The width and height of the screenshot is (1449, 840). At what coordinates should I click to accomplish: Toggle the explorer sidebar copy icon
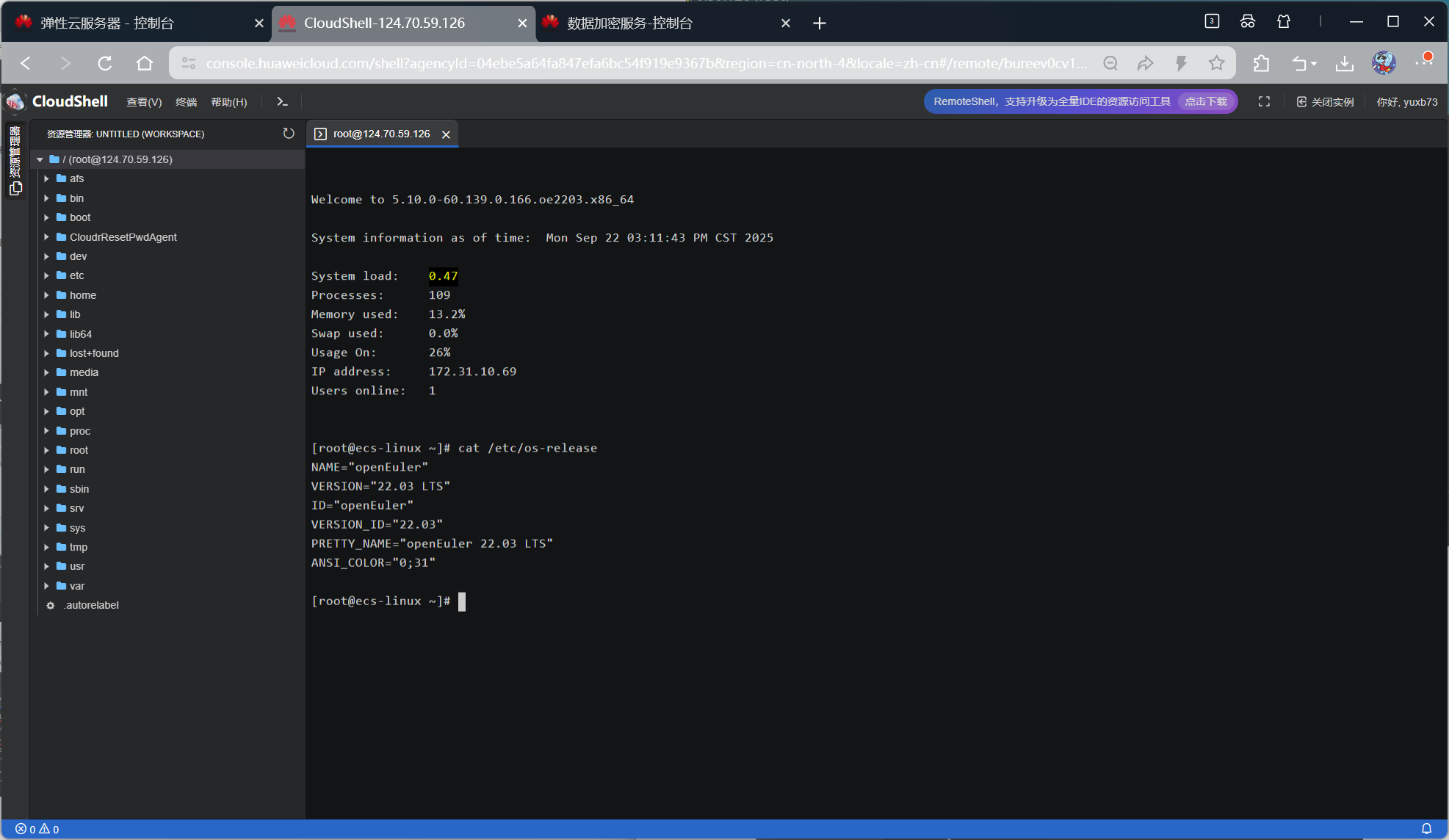tap(15, 189)
